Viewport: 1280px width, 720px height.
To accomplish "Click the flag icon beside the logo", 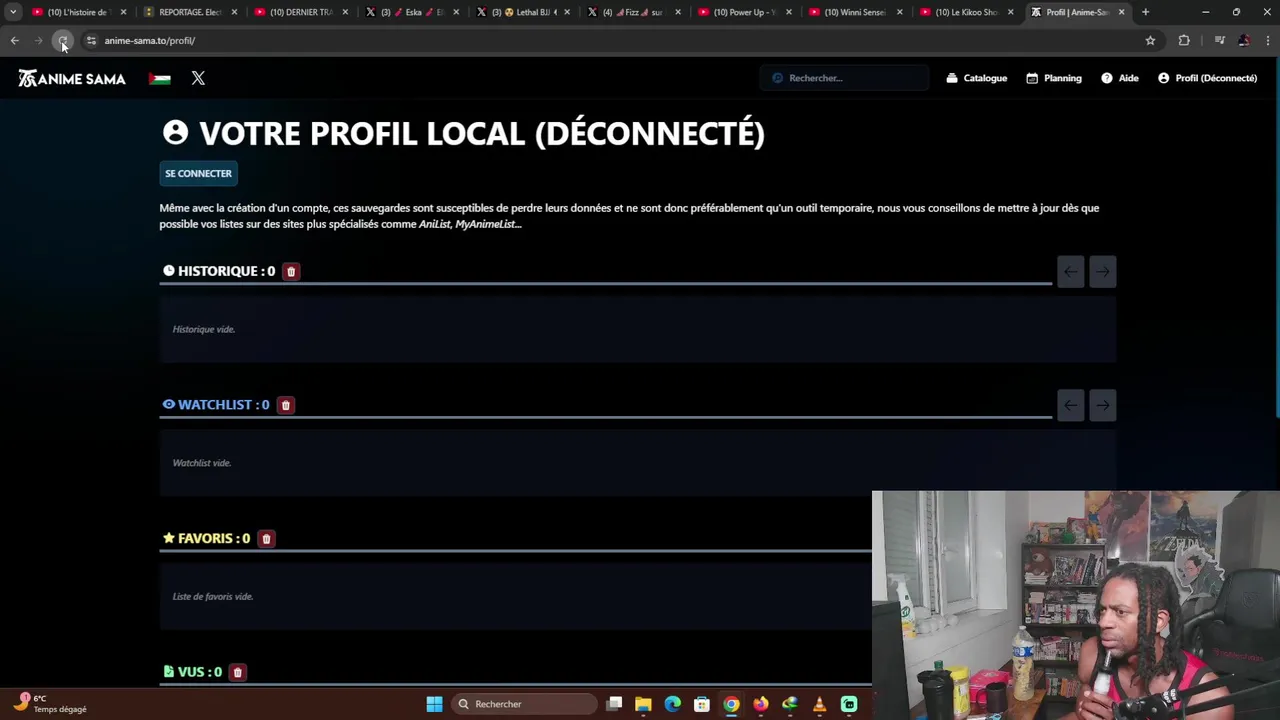I will pyautogui.click(x=160, y=78).
